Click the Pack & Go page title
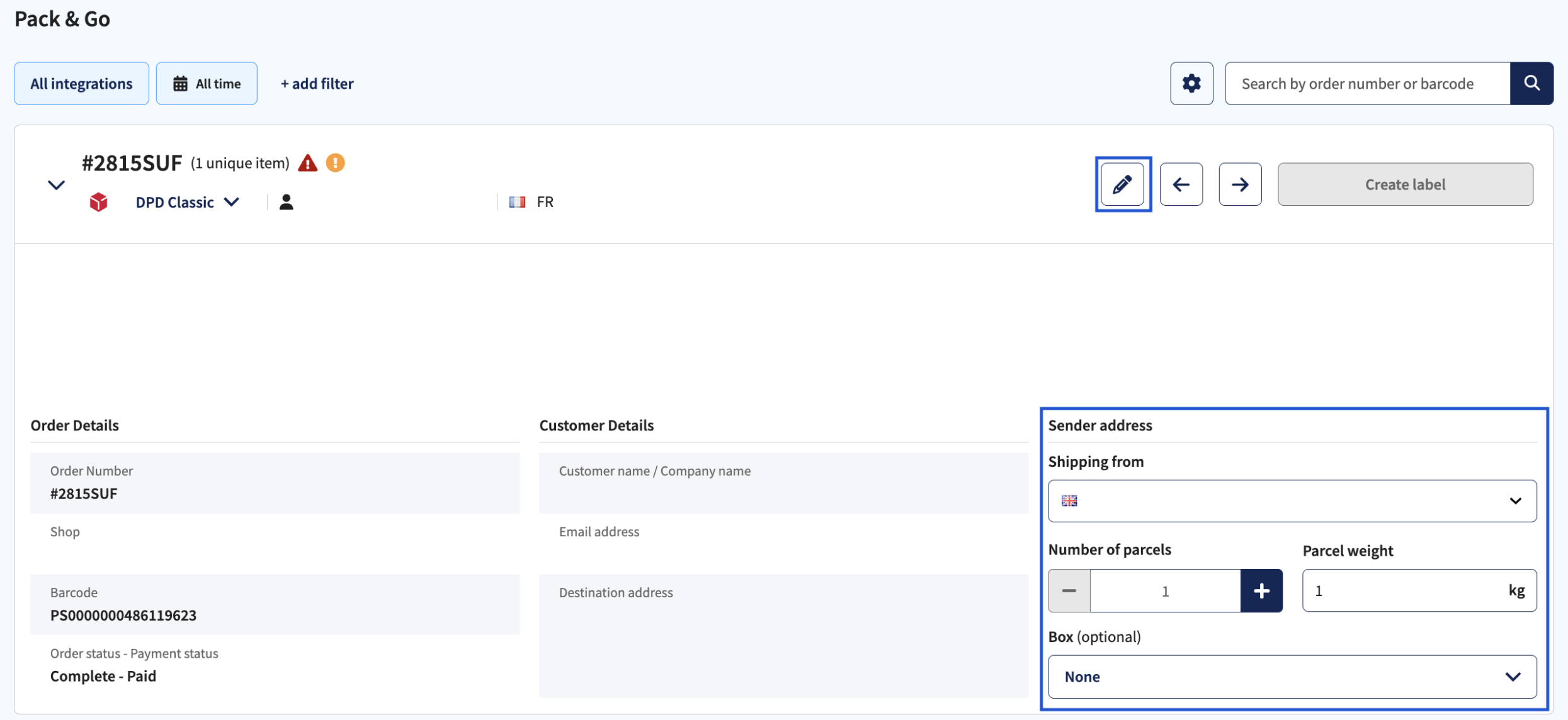The height and width of the screenshot is (720, 1568). 62,19
